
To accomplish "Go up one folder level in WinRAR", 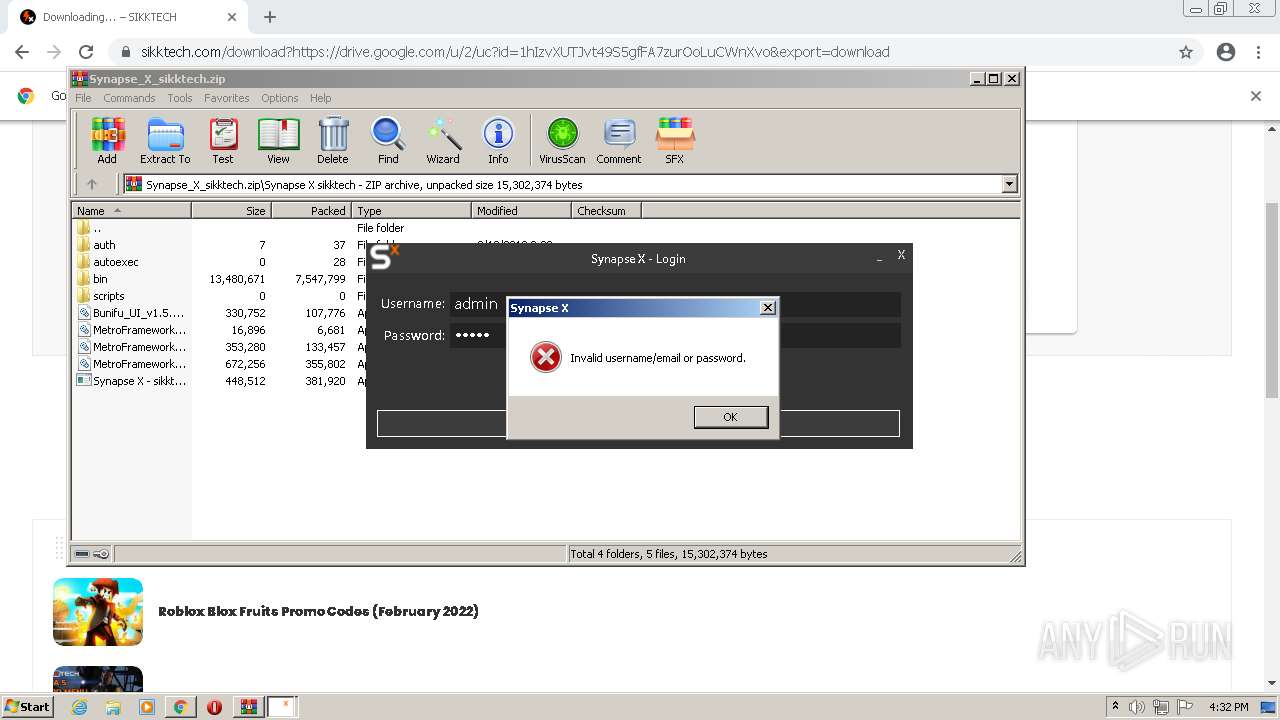I will coord(92,184).
